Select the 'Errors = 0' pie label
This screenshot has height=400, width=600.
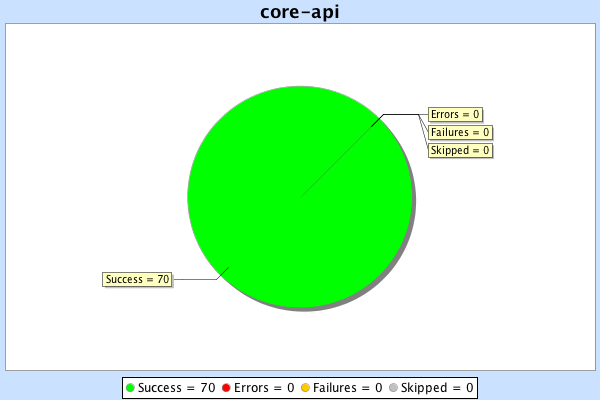click(455, 114)
